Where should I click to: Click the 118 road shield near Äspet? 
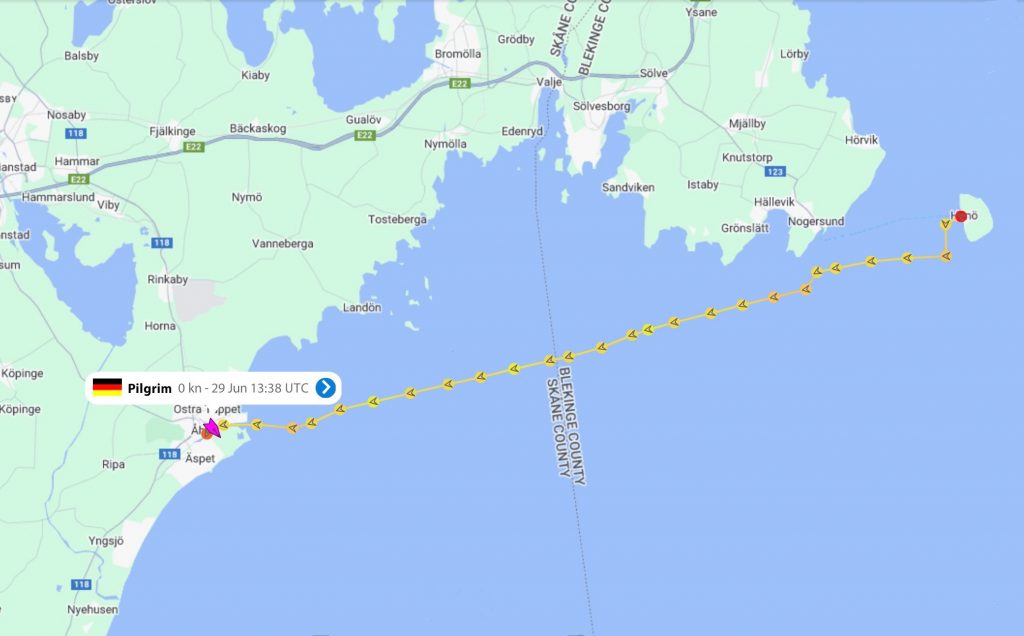point(169,454)
